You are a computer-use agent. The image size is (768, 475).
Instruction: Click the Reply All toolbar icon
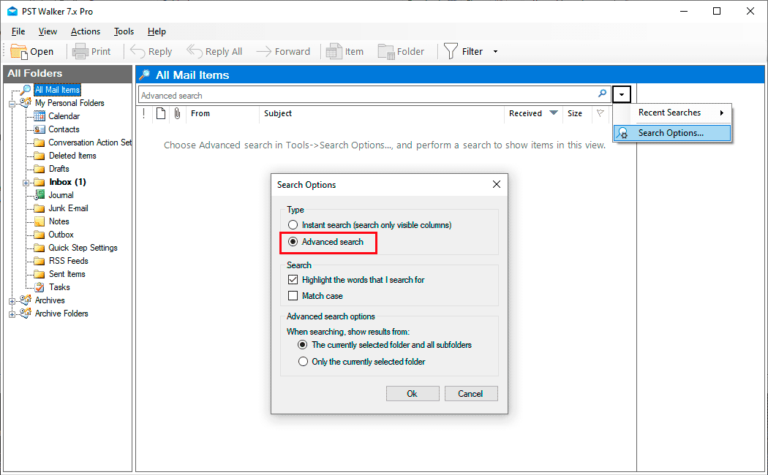194,51
